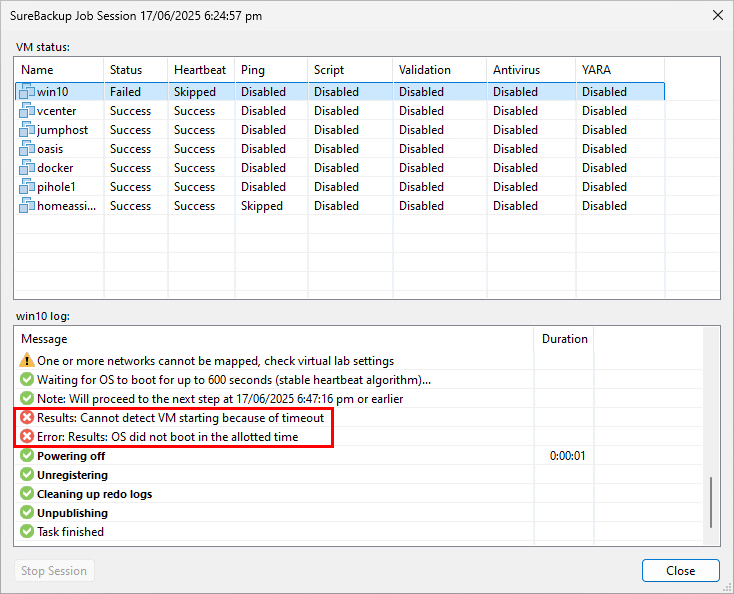This screenshot has width=734, height=594.
Task: Close the dialog with the X button
Action: click(x=716, y=15)
